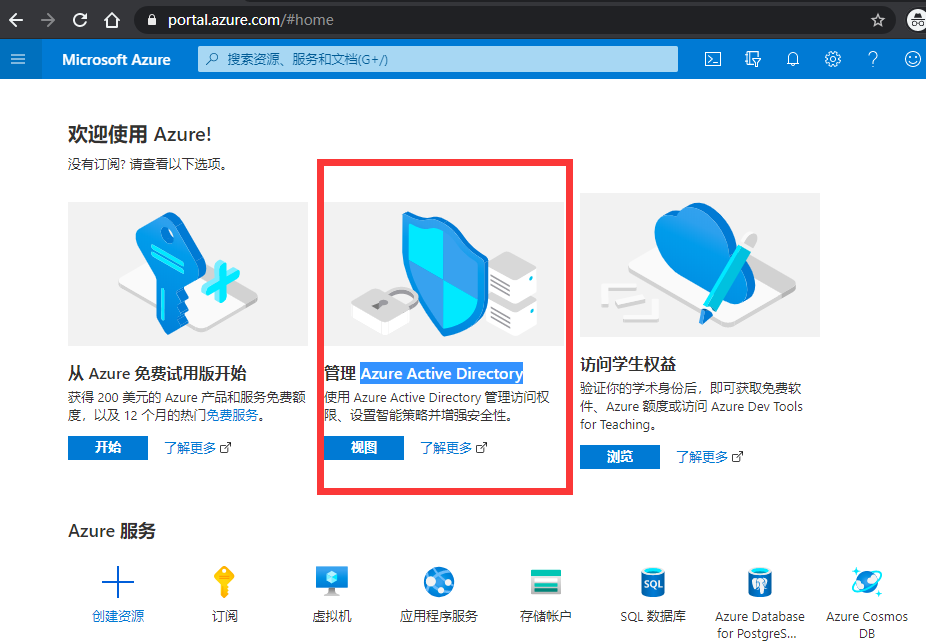
Task: Click the 访问学生权益 heading
Action: (628, 365)
